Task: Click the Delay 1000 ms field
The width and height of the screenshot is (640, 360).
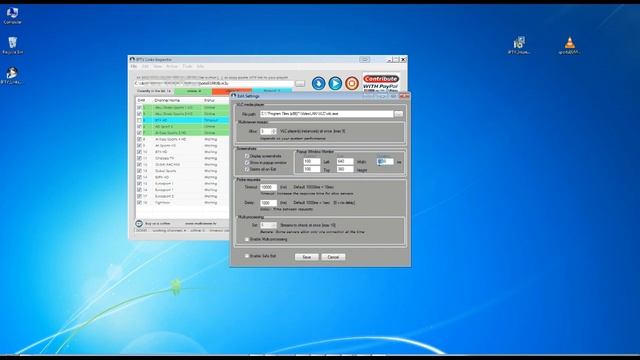Action: (x=268, y=203)
